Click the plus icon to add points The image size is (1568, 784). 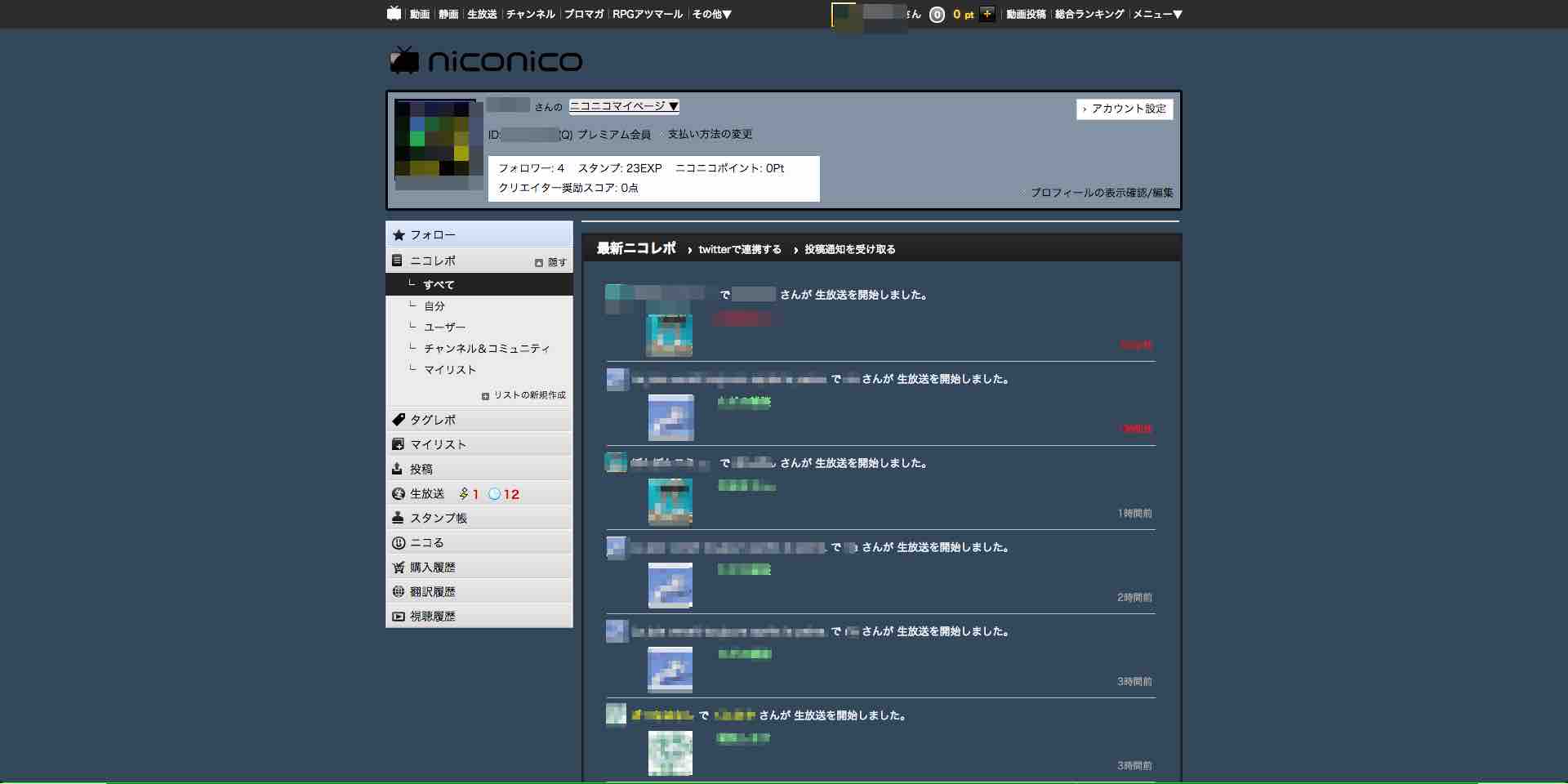pyautogui.click(x=987, y=14)
